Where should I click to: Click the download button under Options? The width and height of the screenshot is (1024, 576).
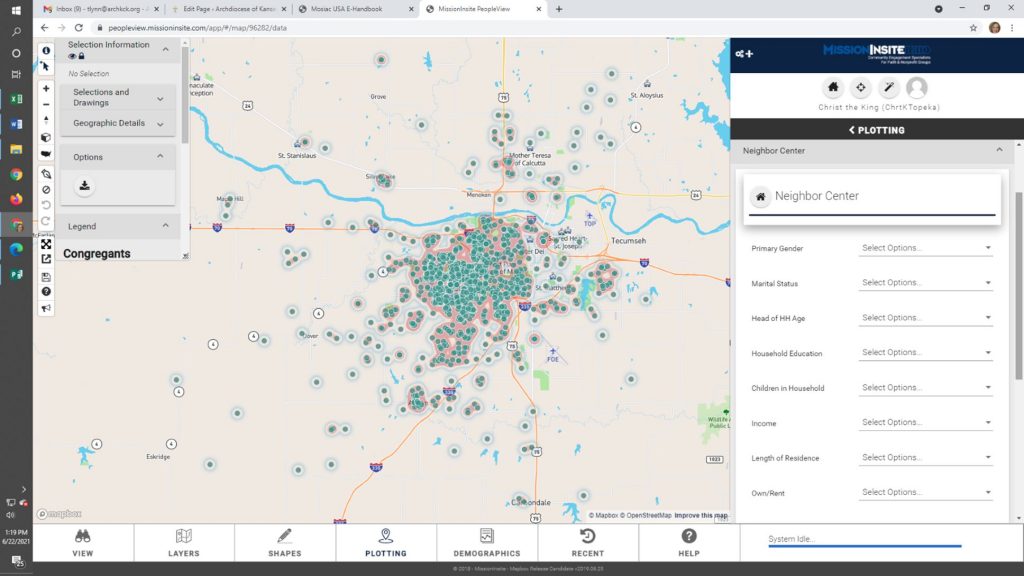point(84,186)
